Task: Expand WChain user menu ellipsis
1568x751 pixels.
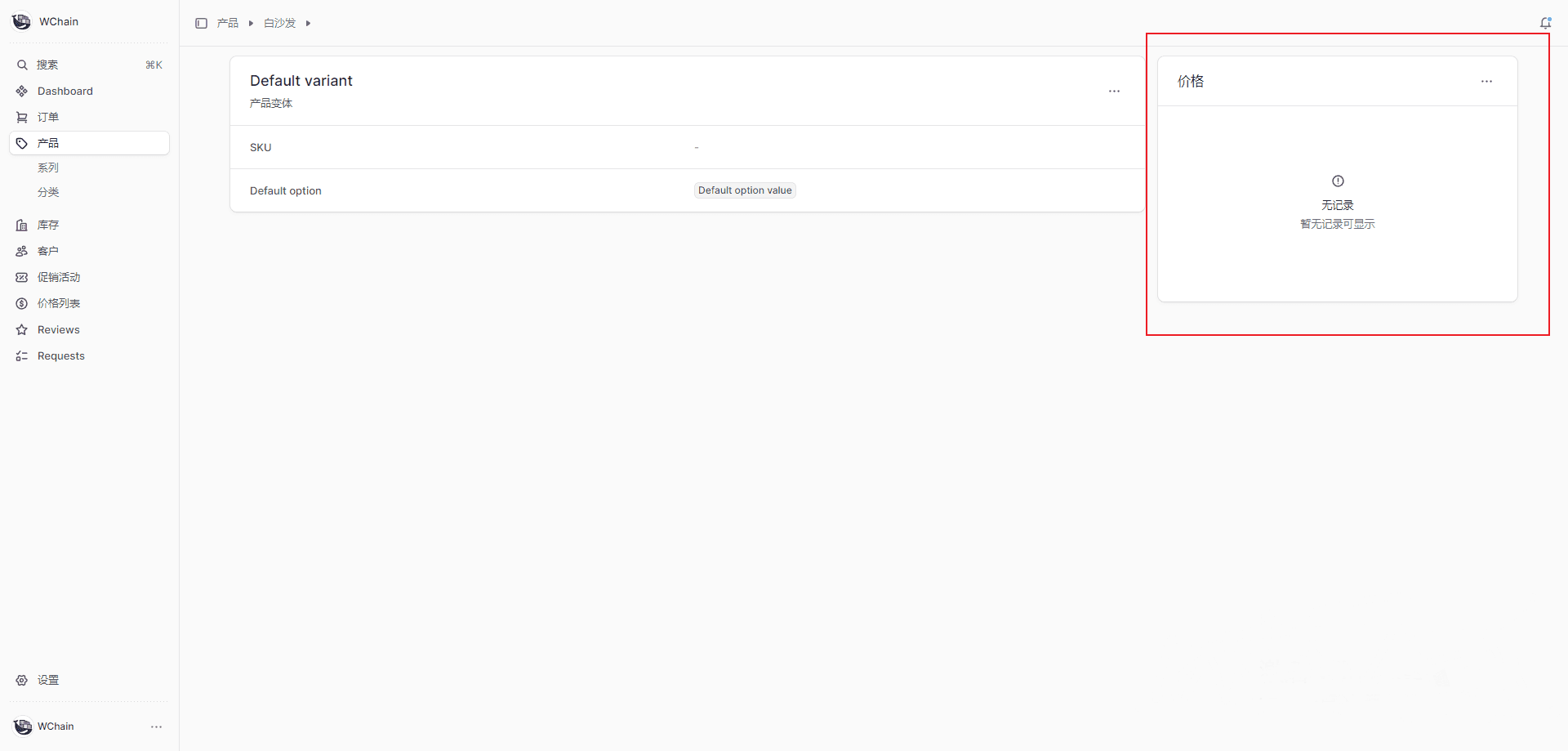Action: pyautogui.click(x=156, y=726)
